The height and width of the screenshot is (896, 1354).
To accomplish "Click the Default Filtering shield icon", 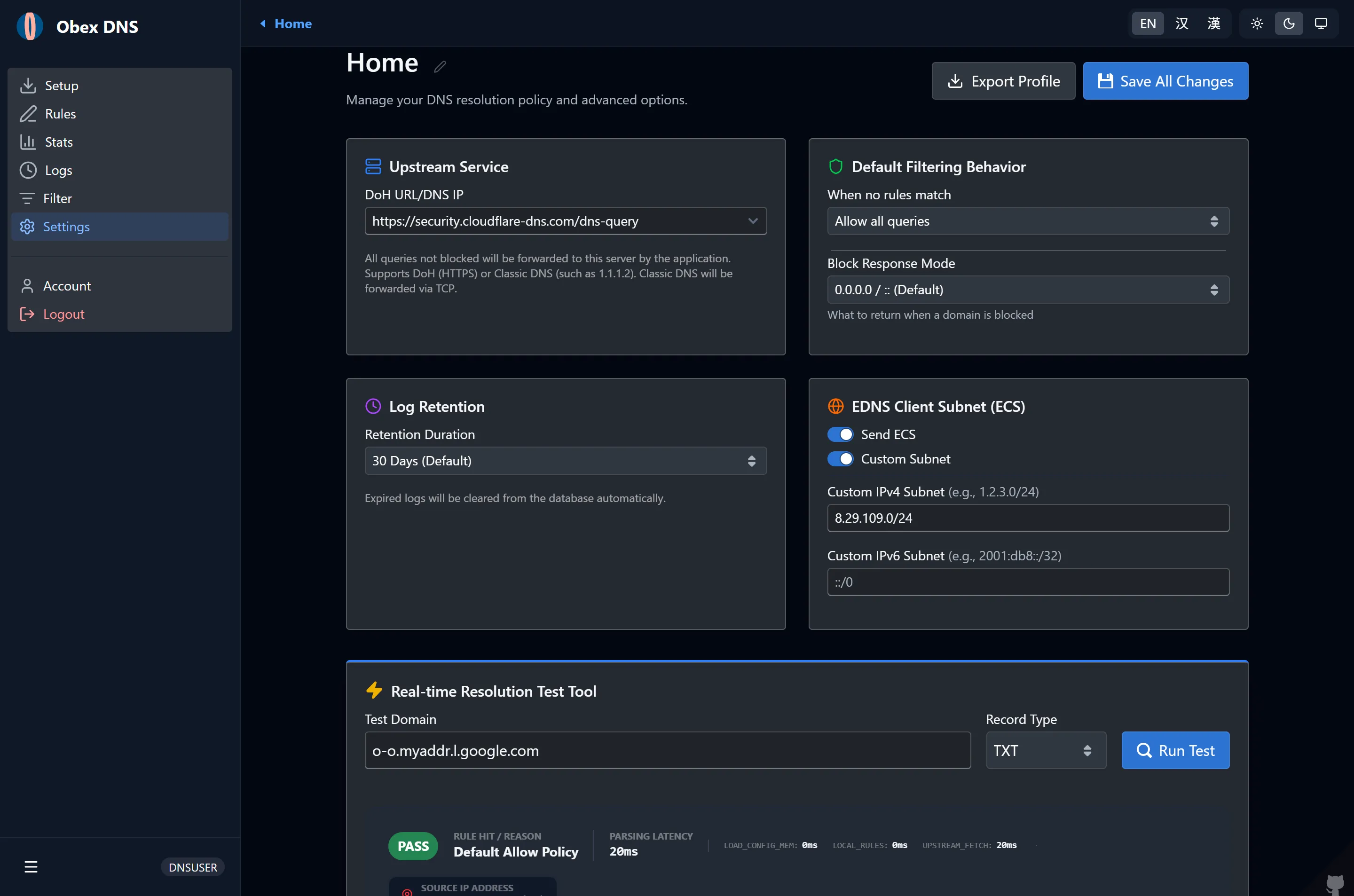I will pos(836,166).
